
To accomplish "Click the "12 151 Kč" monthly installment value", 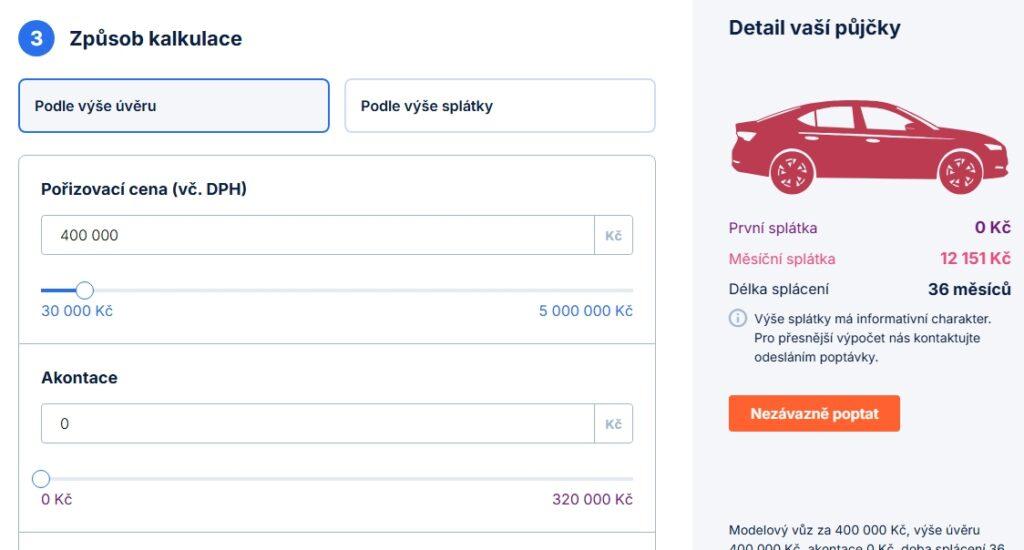I will [974, 259].
